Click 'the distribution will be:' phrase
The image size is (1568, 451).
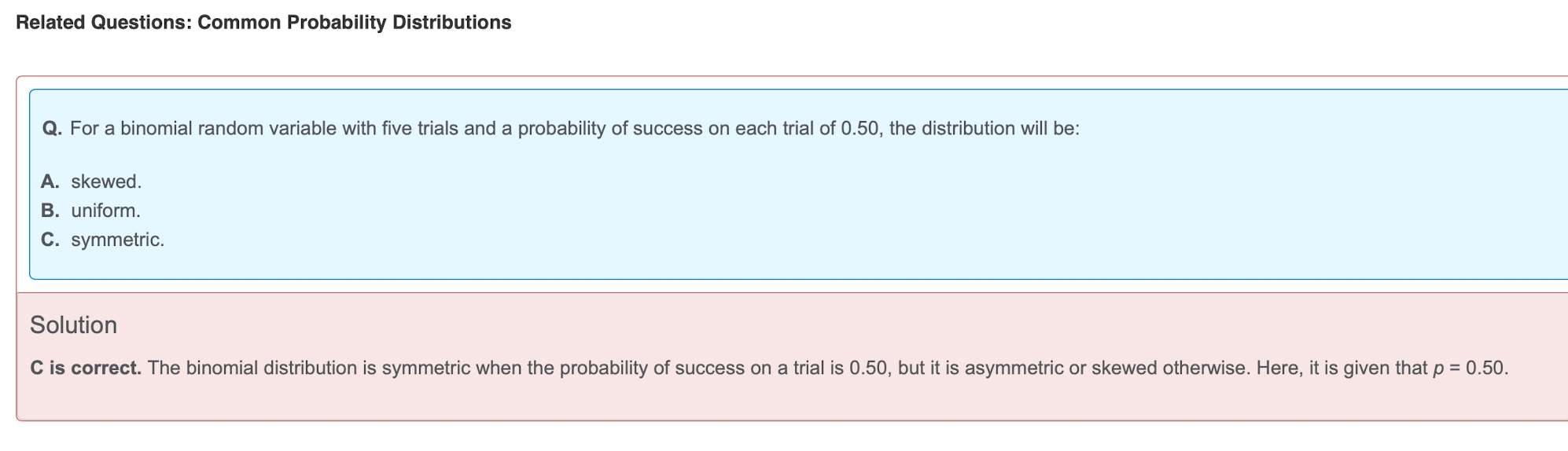tap(985, 129)
